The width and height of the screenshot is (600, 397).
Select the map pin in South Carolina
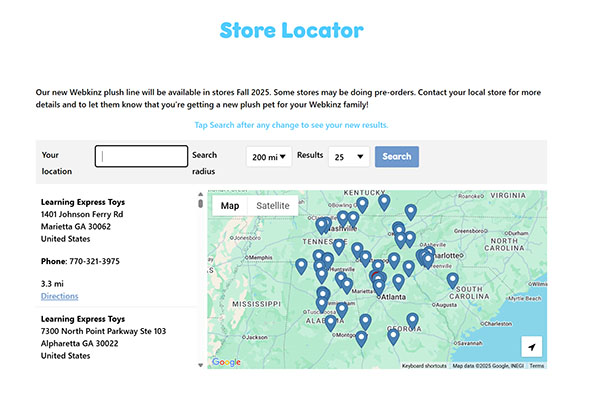point(453,281)
